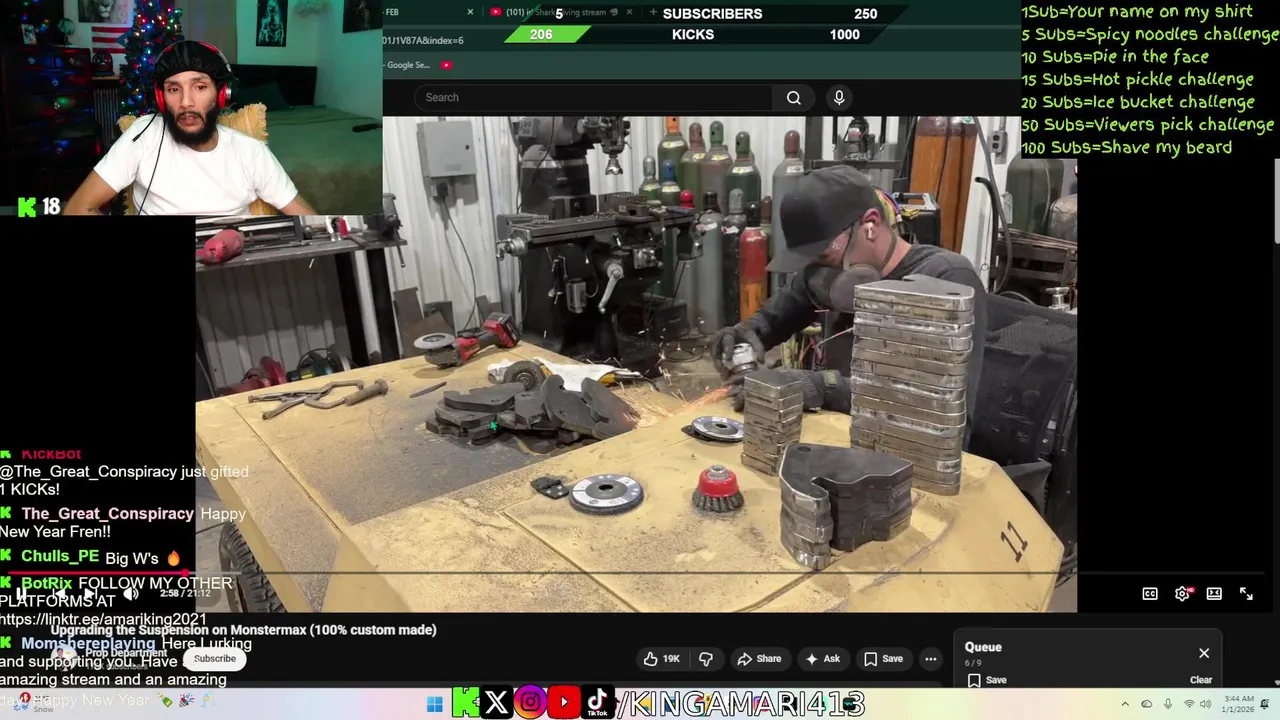Open the notification bell in the tray

click(1266, 704)
